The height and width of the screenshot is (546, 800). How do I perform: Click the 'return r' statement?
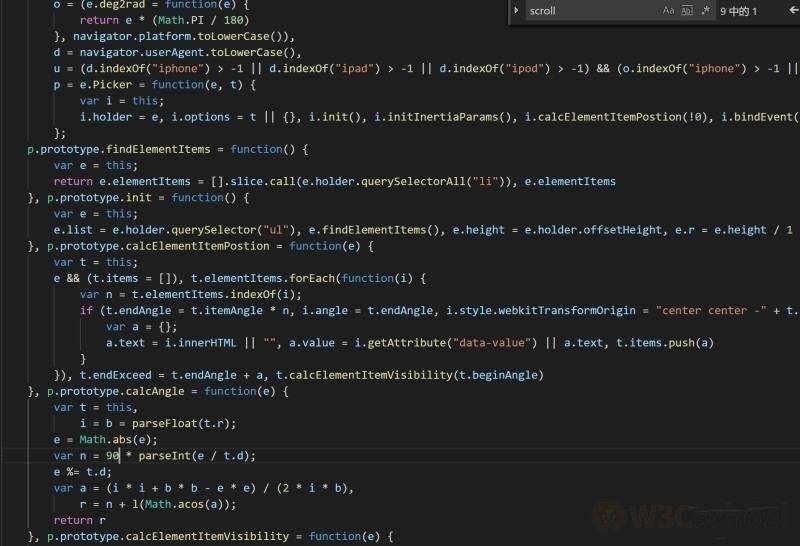point(80,520)
